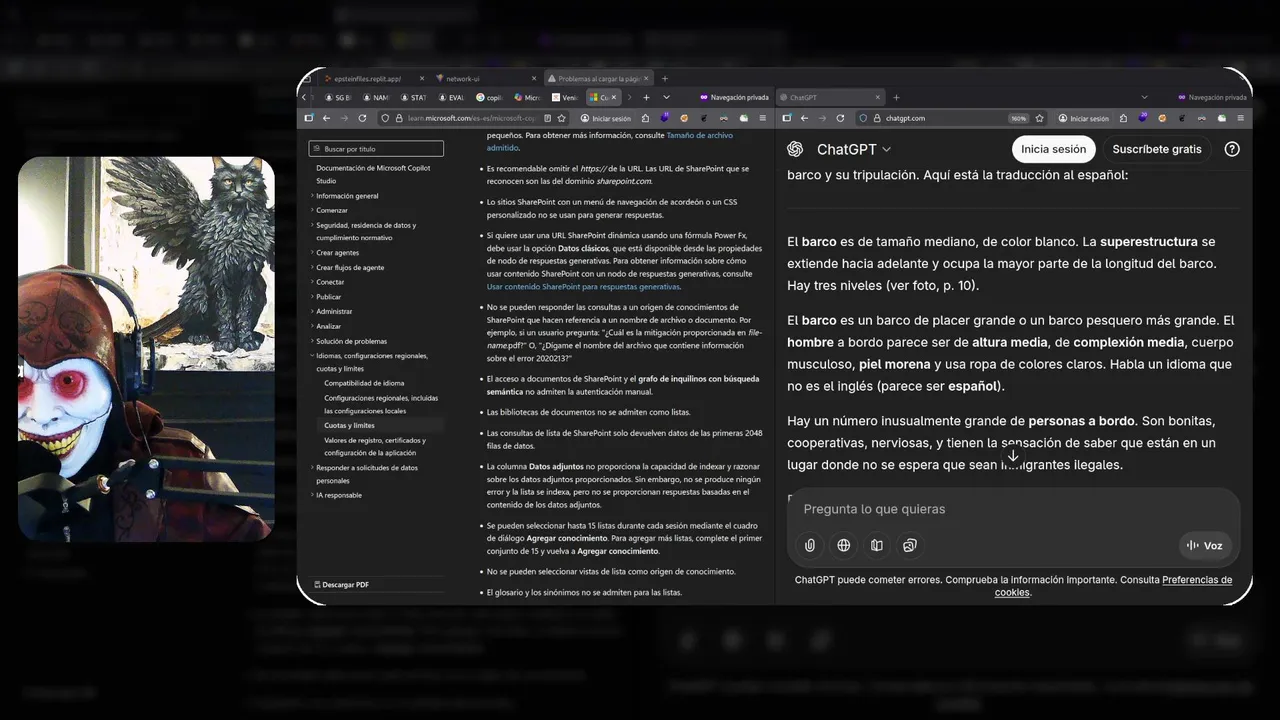
Task: Expand Comenzar section in sidebar
Action: tap(332, 210)
